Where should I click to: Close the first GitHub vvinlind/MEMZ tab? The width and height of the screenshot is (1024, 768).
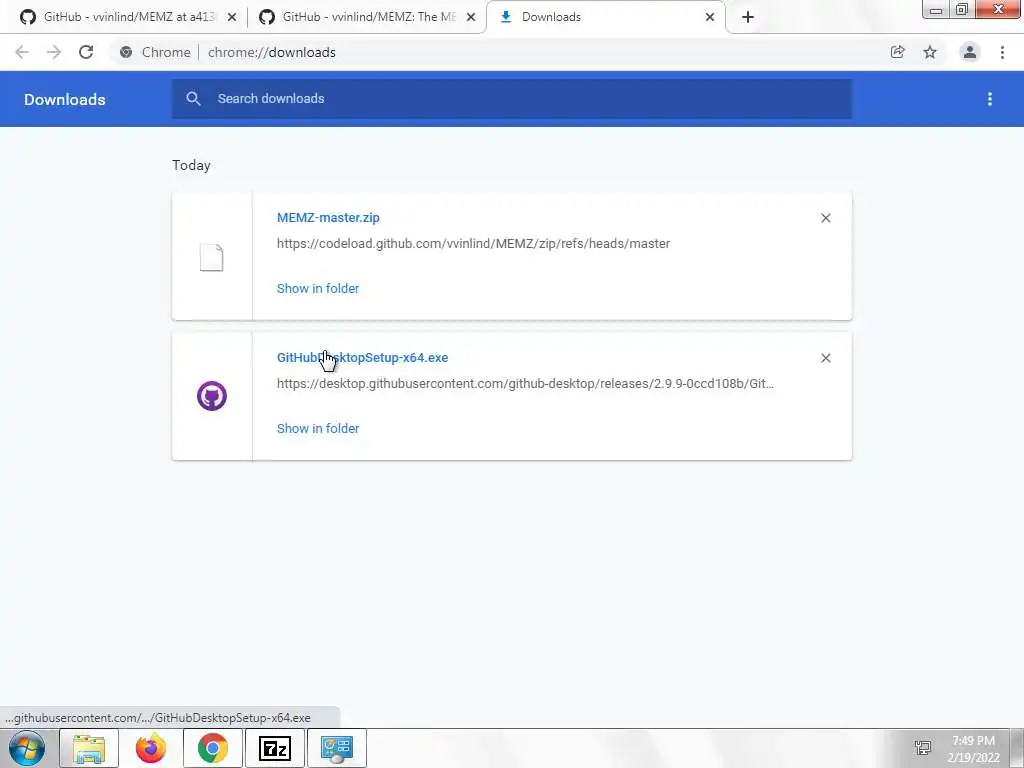232,17
